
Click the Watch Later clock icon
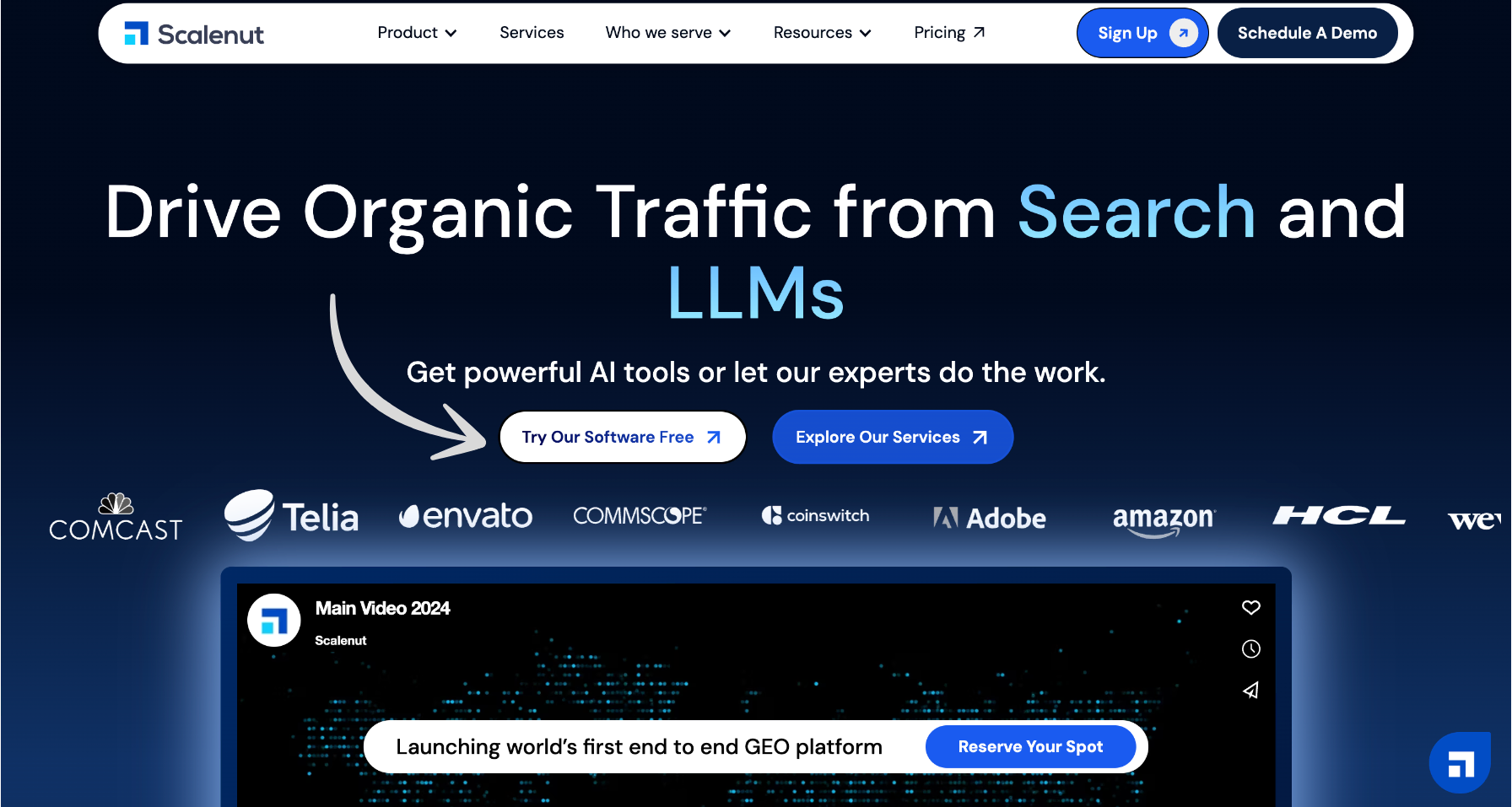(x=1250, y=648)
